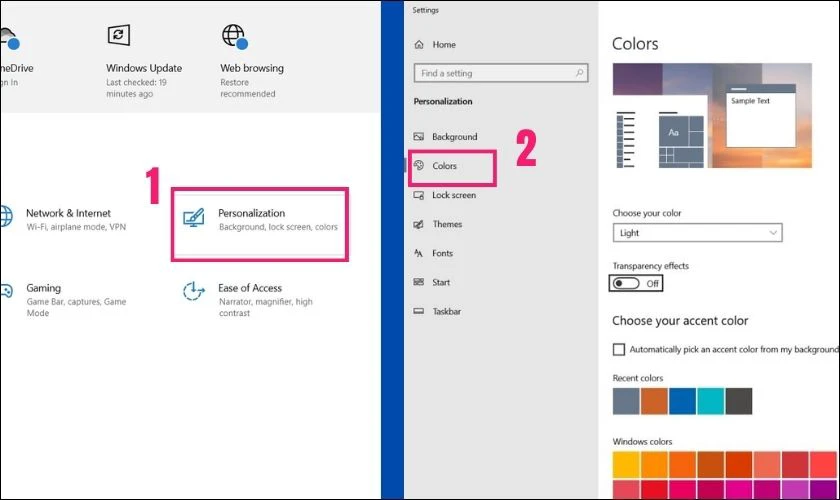This screenshot has height=500, width=840.
Task: Open Ease of Access icon
Action: click(x=193, y=292)
